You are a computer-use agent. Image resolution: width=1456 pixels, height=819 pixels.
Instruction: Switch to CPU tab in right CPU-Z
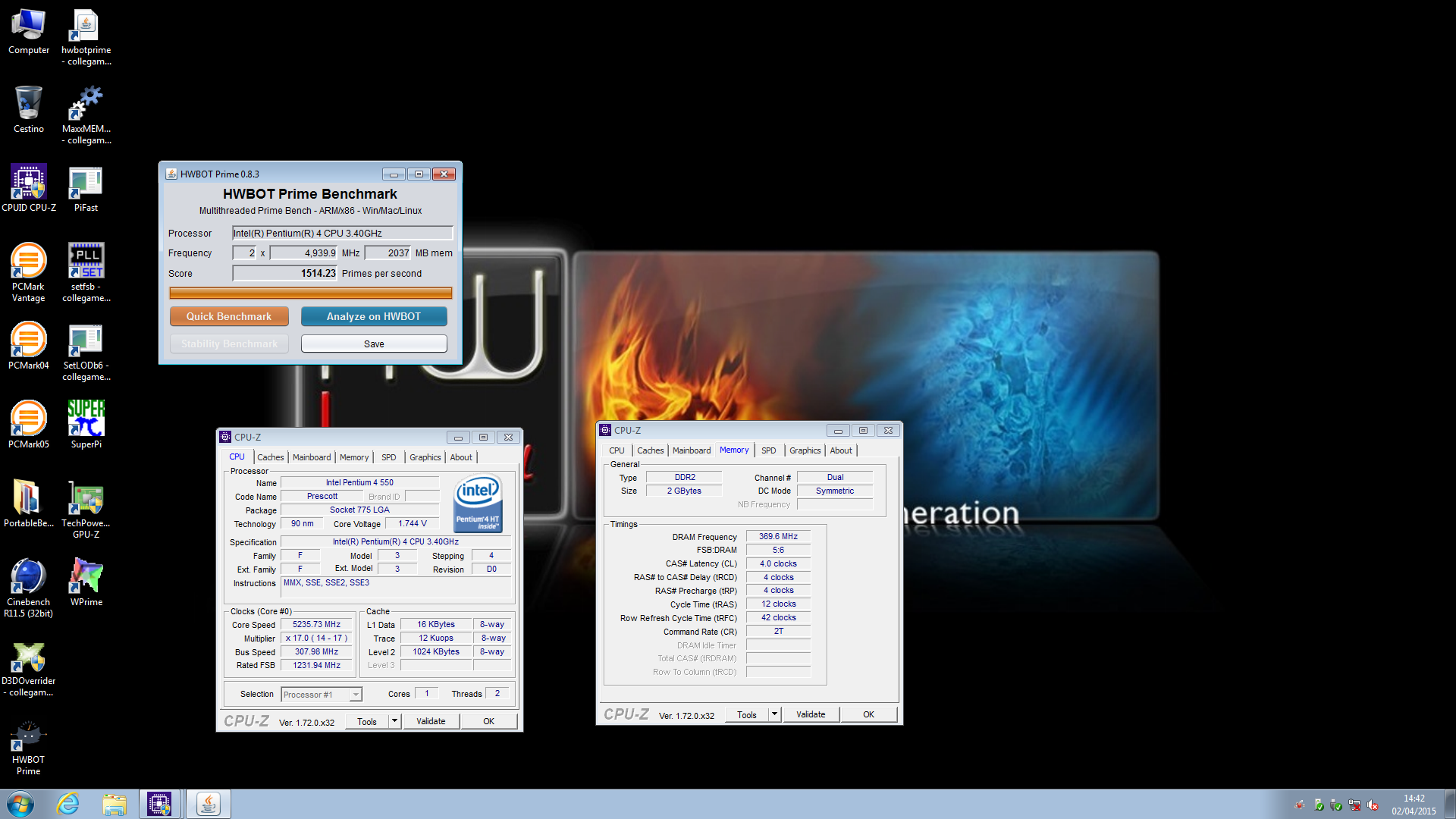(617, 450)
